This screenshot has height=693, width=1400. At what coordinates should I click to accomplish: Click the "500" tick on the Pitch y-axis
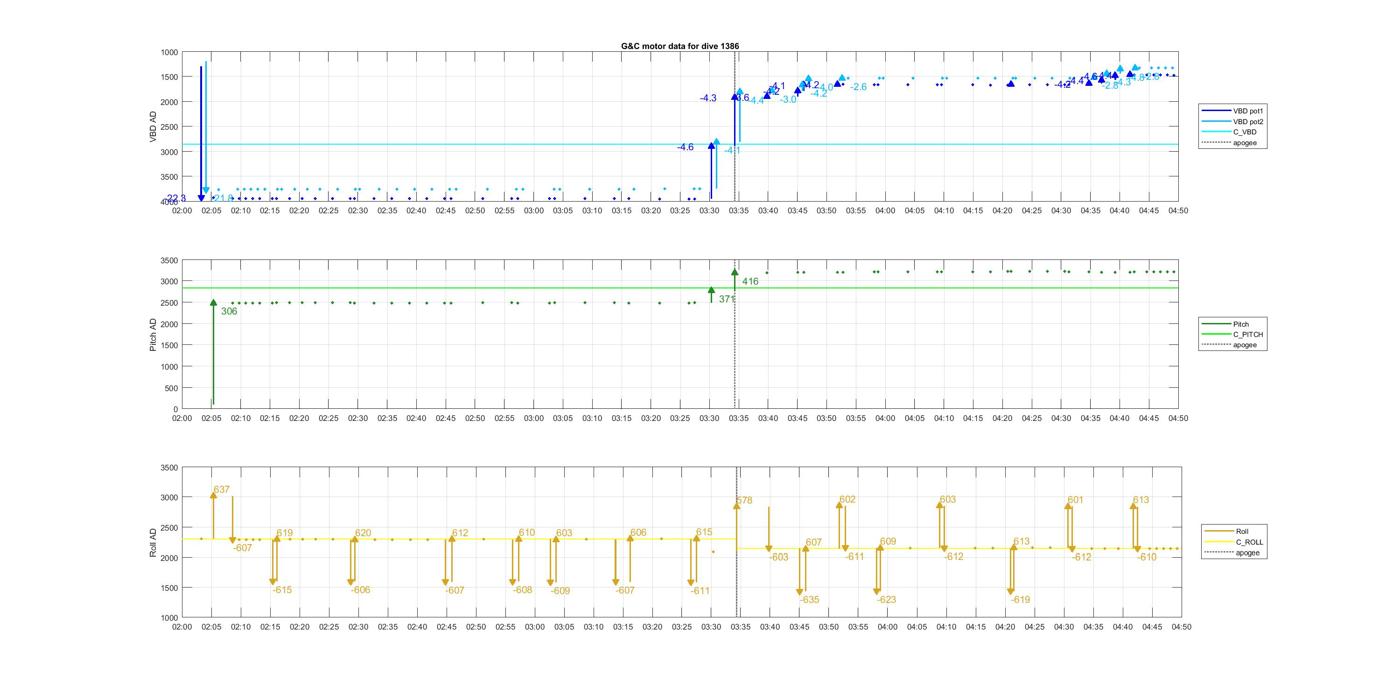171,388
